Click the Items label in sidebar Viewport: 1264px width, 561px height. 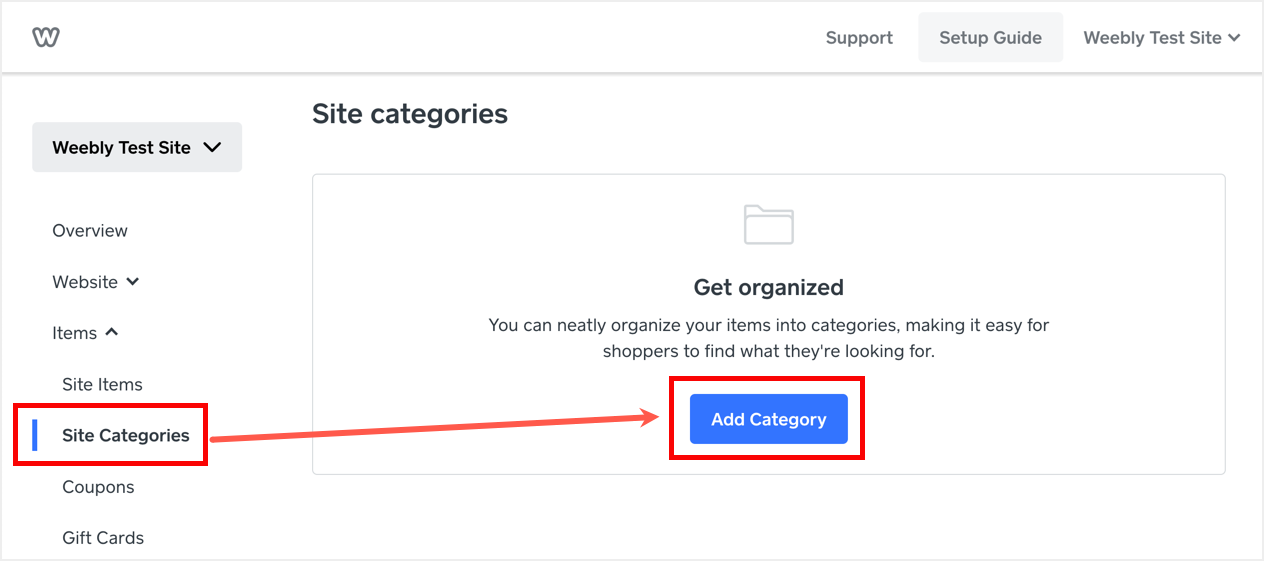(x=75, y=333)
